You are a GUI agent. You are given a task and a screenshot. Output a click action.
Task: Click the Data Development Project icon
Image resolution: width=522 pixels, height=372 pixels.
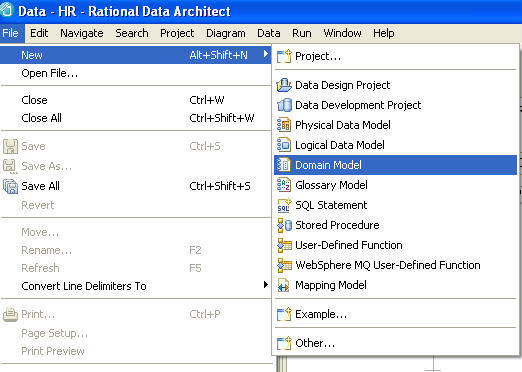click(x=284, y=105)
